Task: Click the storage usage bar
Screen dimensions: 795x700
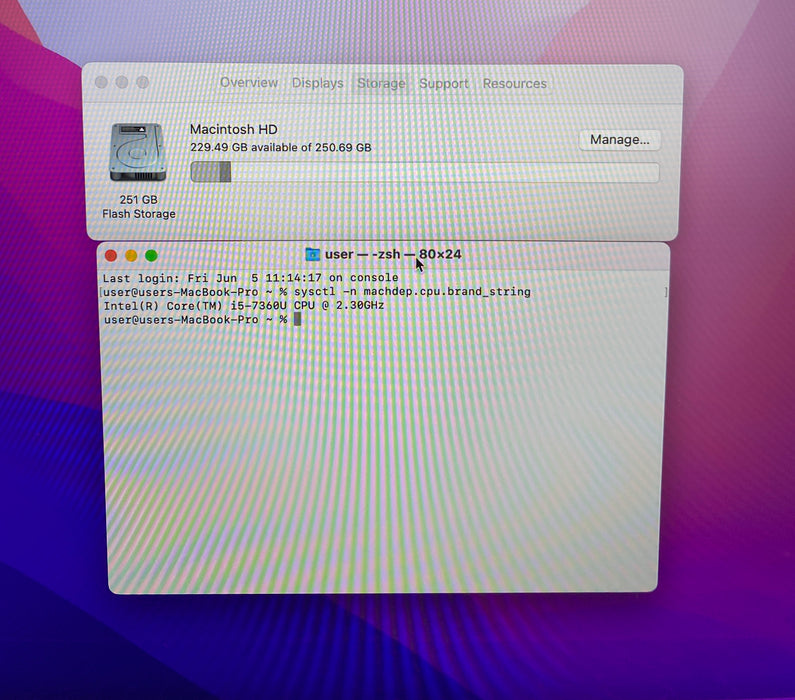Action: (424, 172)
